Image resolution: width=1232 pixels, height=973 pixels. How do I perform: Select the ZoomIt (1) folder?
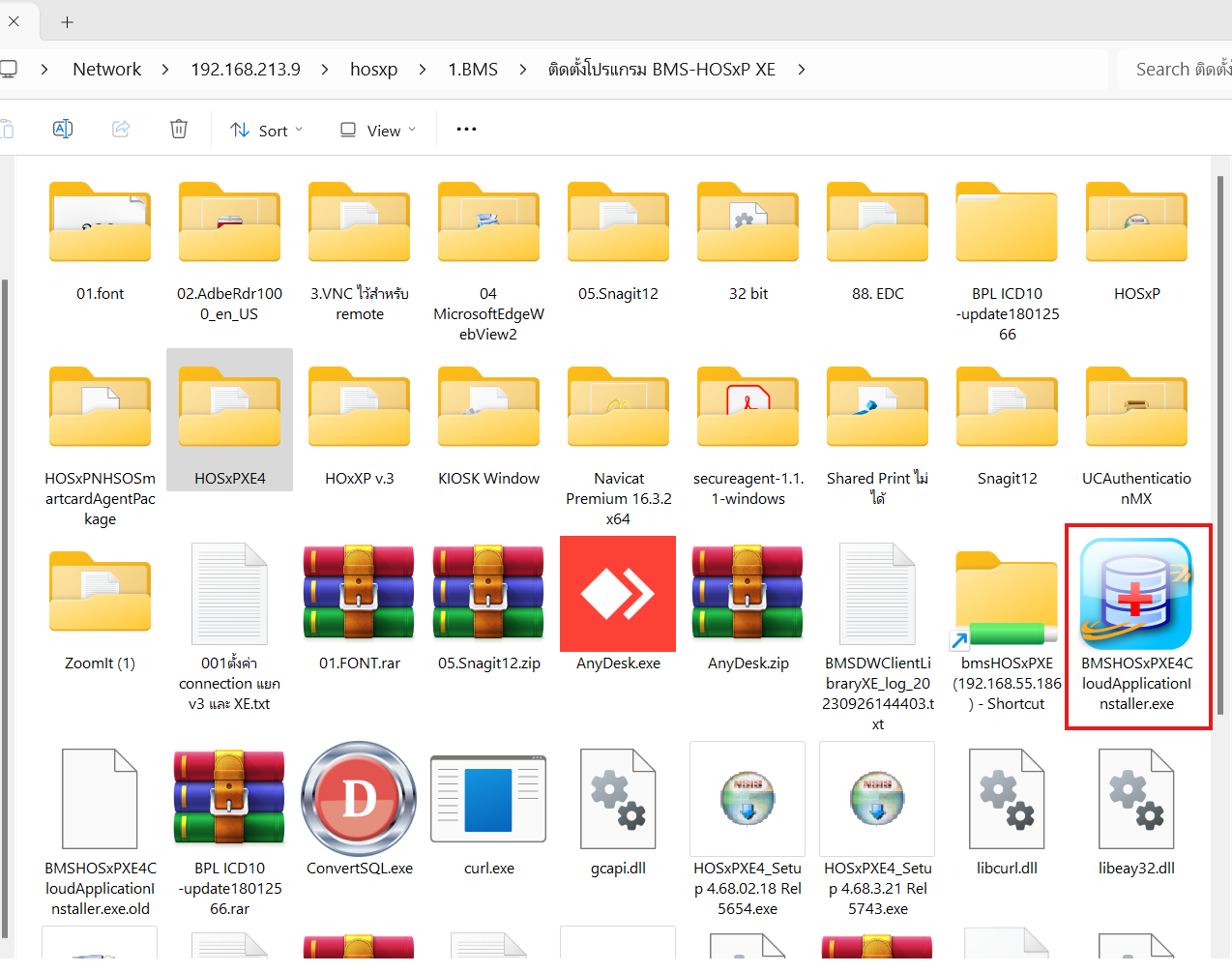101,610
